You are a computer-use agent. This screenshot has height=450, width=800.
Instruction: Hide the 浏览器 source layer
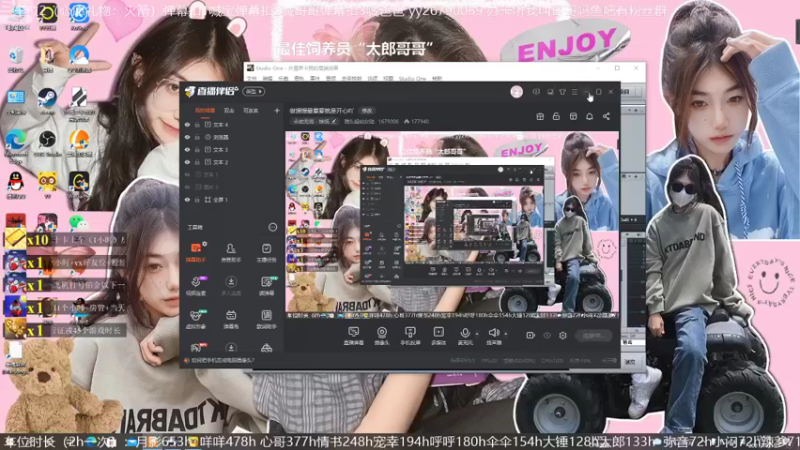(x=187, y=137)
